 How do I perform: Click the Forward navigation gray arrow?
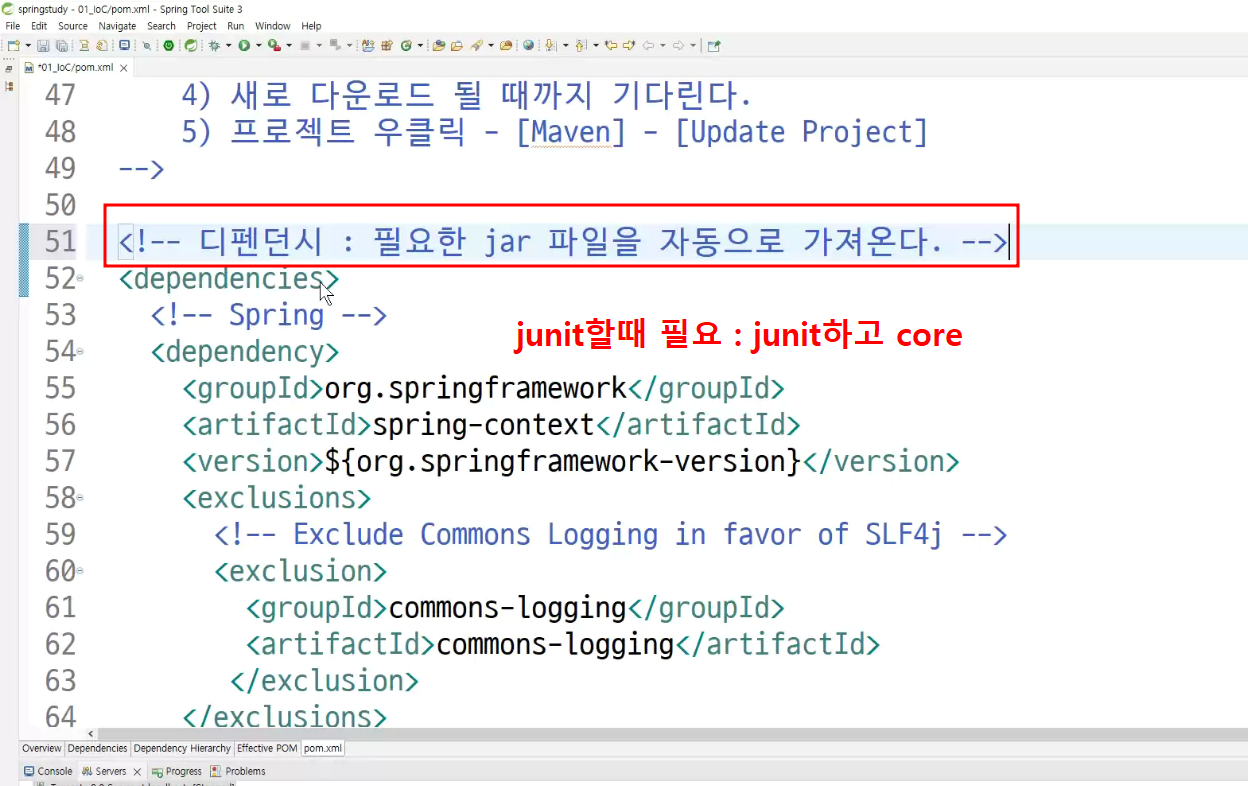[678, 45]
